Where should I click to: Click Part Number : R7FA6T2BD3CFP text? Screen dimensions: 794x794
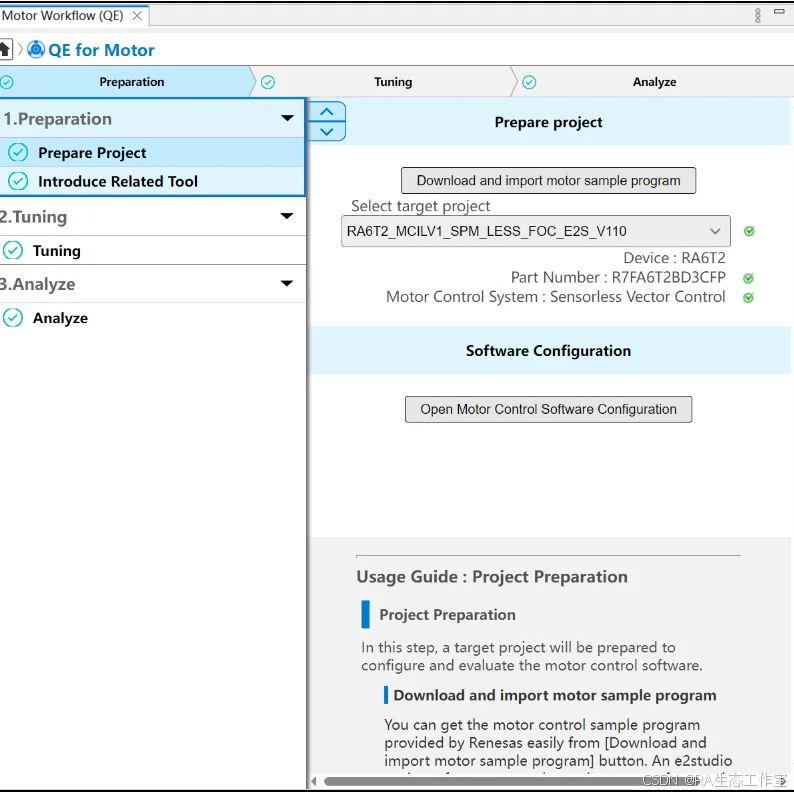[618, 277]
